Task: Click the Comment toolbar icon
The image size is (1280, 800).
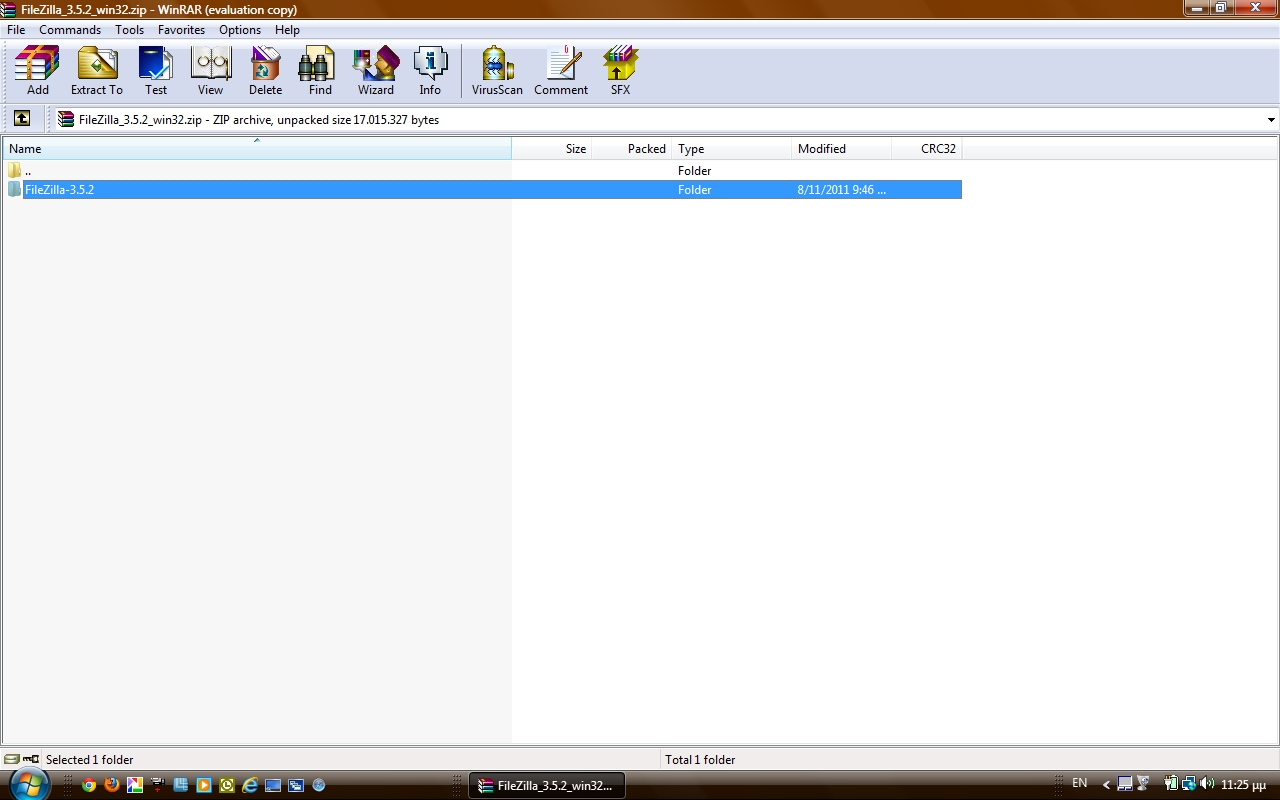Action: coord(561,70)
